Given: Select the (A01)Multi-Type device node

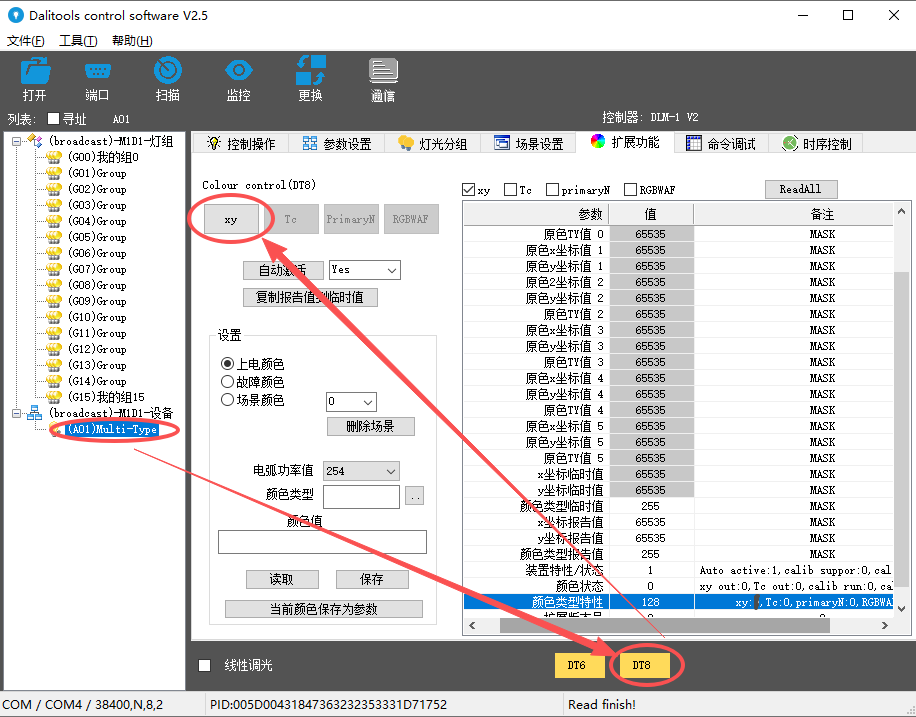Looking at the screenshot, I should click(x=112, y=430).
